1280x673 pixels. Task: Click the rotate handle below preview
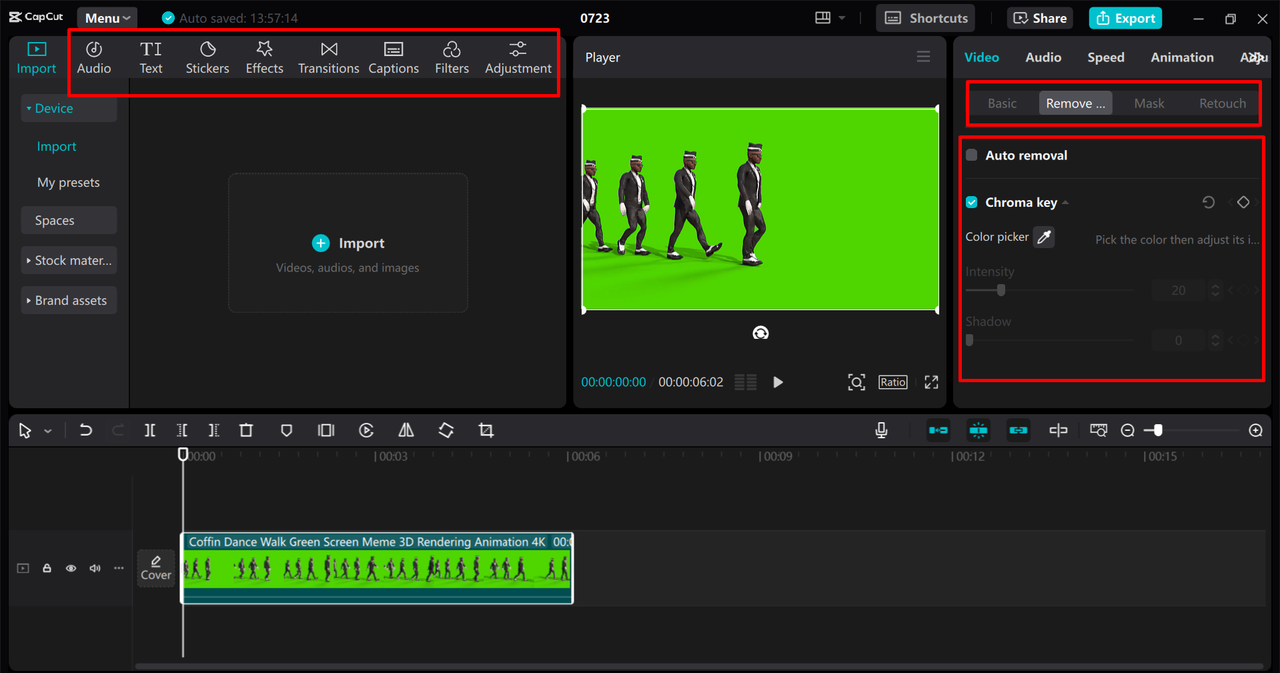(x=760, y=333)
